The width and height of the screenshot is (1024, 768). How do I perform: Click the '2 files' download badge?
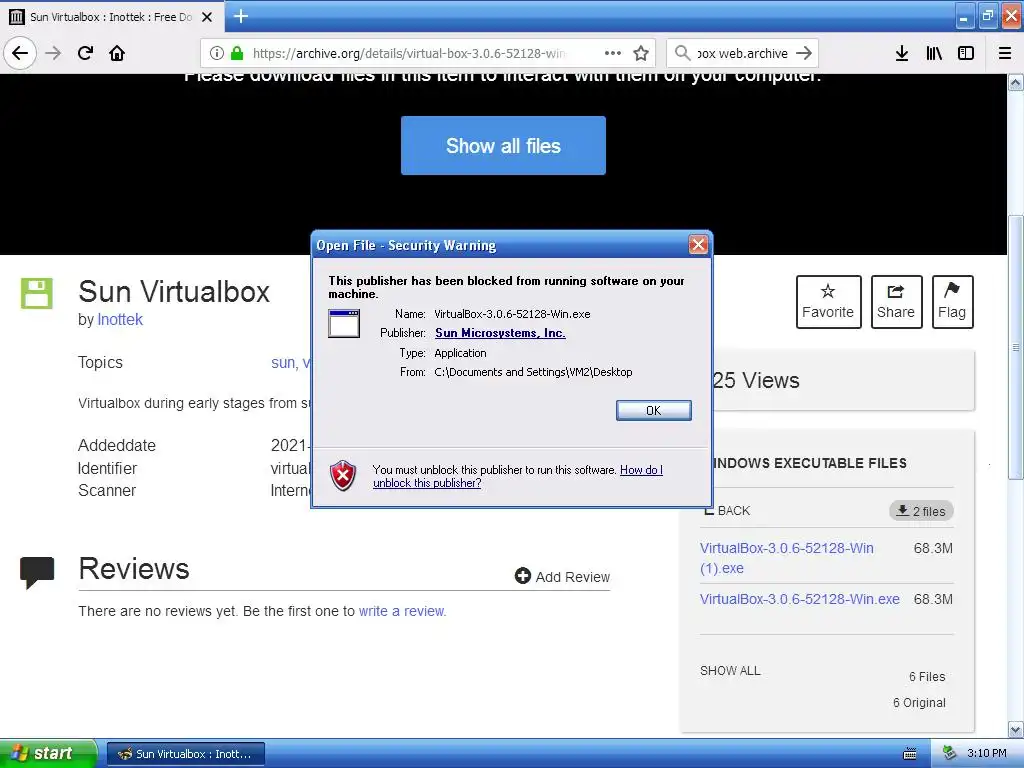click(921, 511)
